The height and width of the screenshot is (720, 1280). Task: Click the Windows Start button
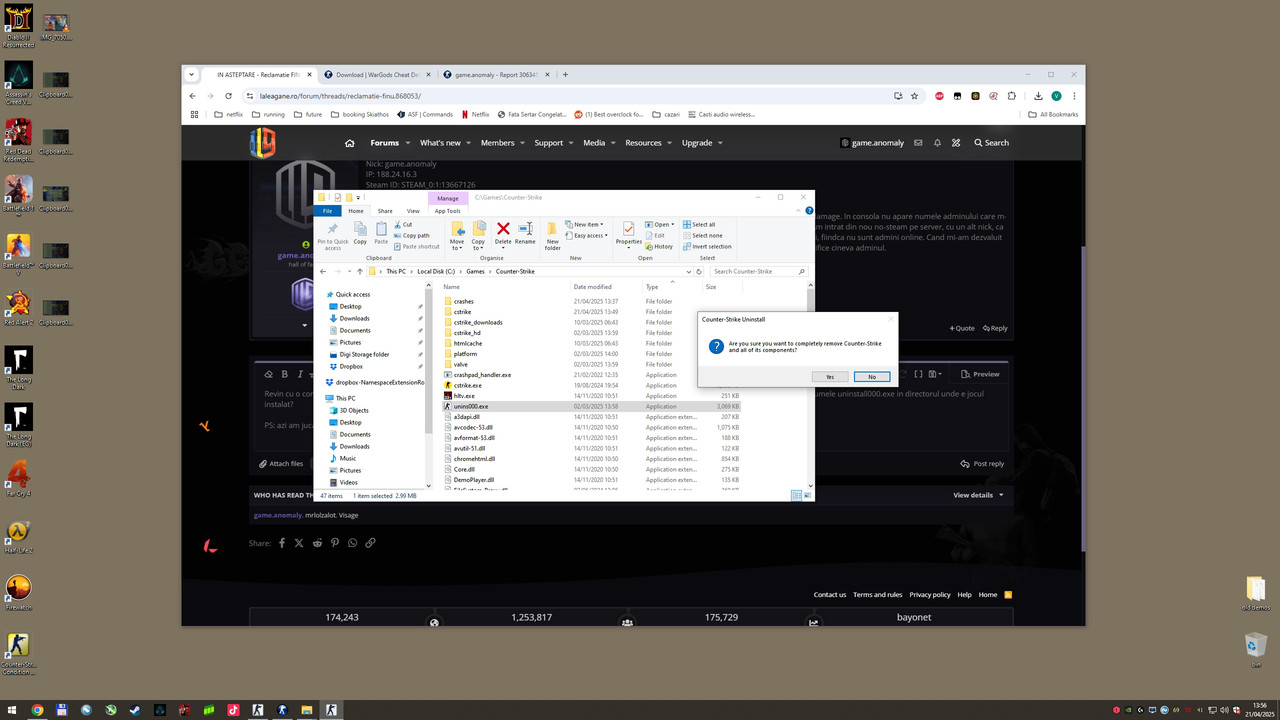tap(12, 709)
